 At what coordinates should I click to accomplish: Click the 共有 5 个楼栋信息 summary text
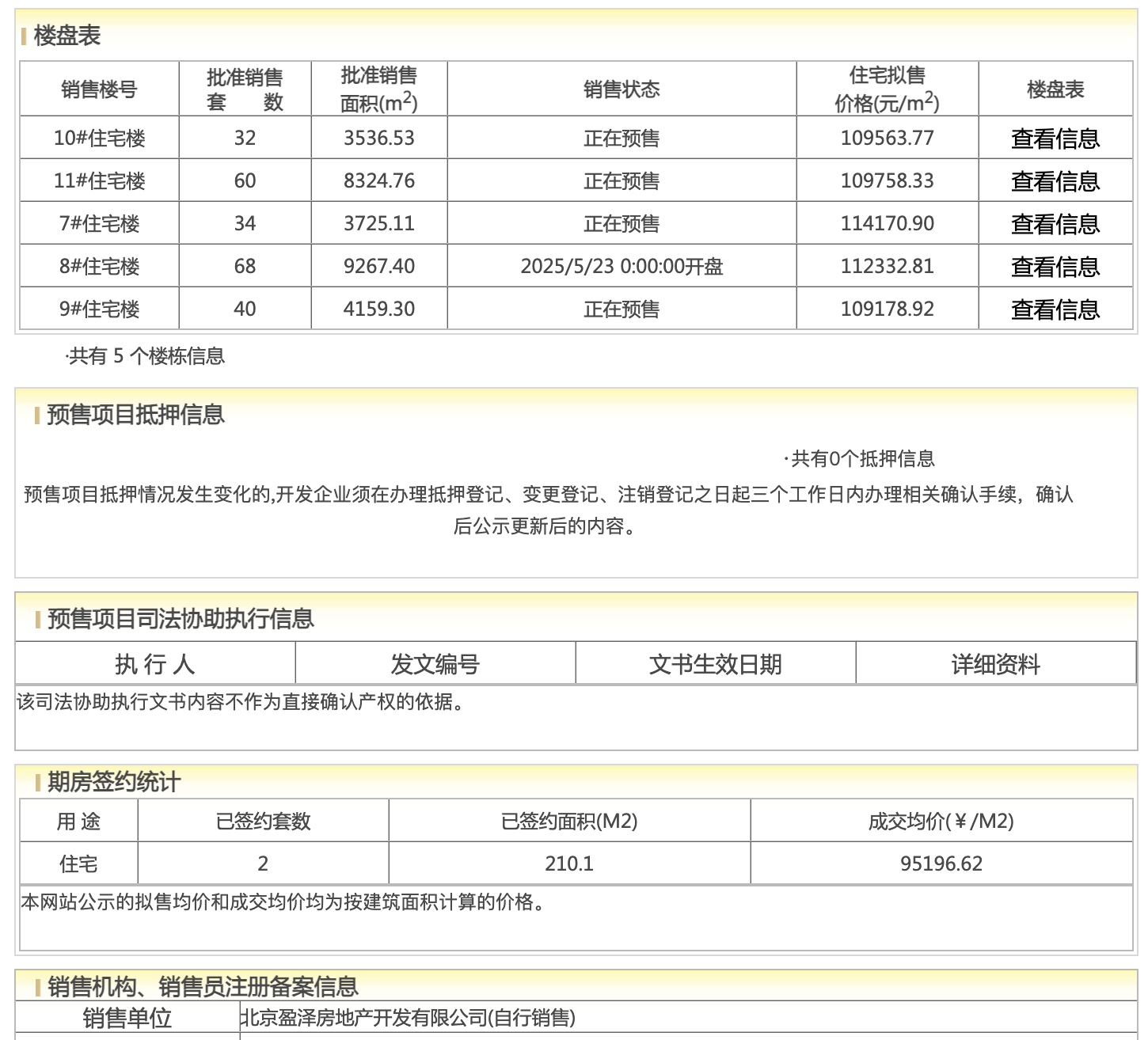[x=146, y=356]
